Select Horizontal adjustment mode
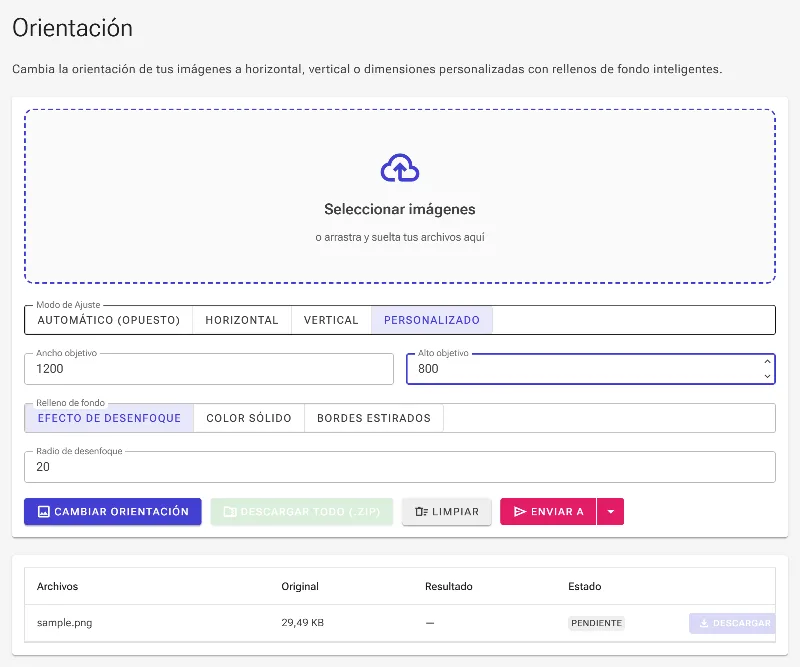 click(x=242, y=320)
